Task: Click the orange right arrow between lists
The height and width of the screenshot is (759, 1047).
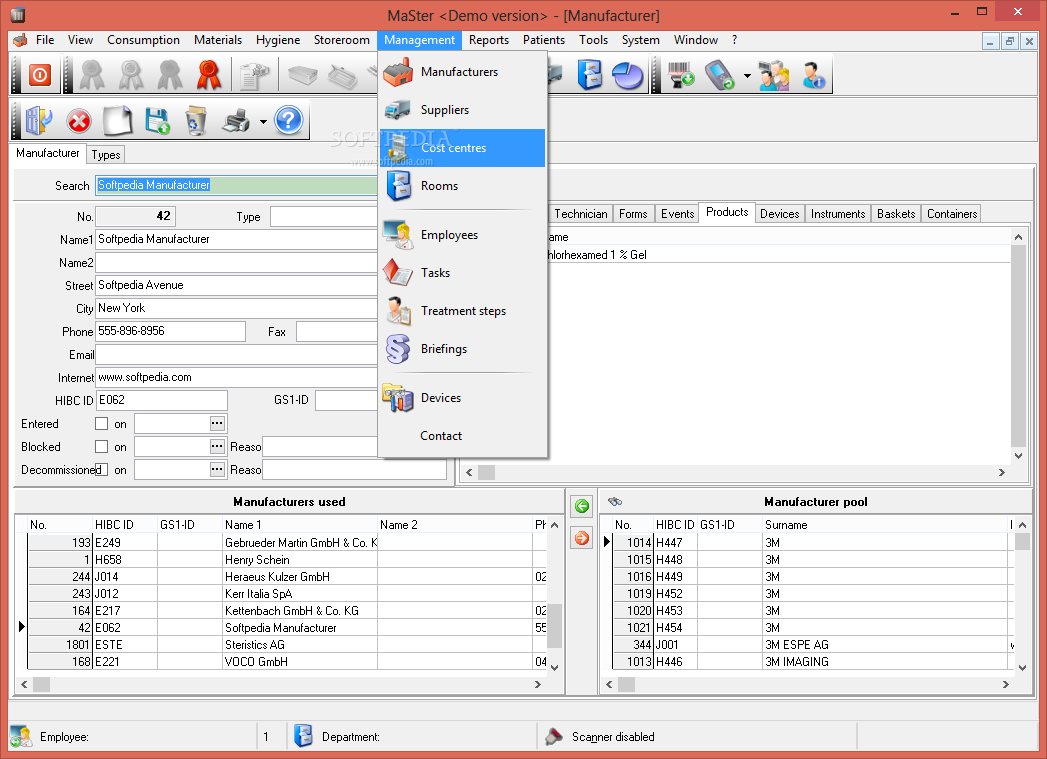Action: 582,537
